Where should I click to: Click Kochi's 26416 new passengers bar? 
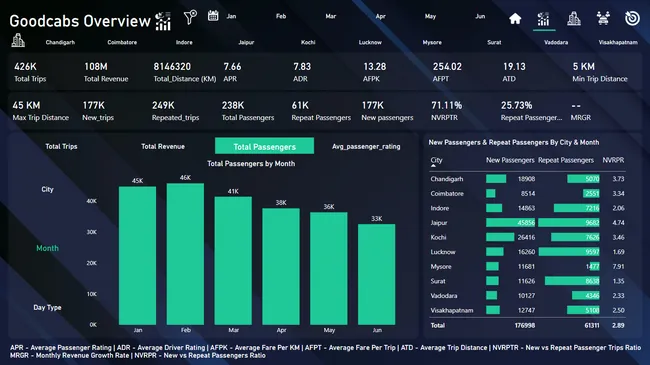click(x=500, y=237)
